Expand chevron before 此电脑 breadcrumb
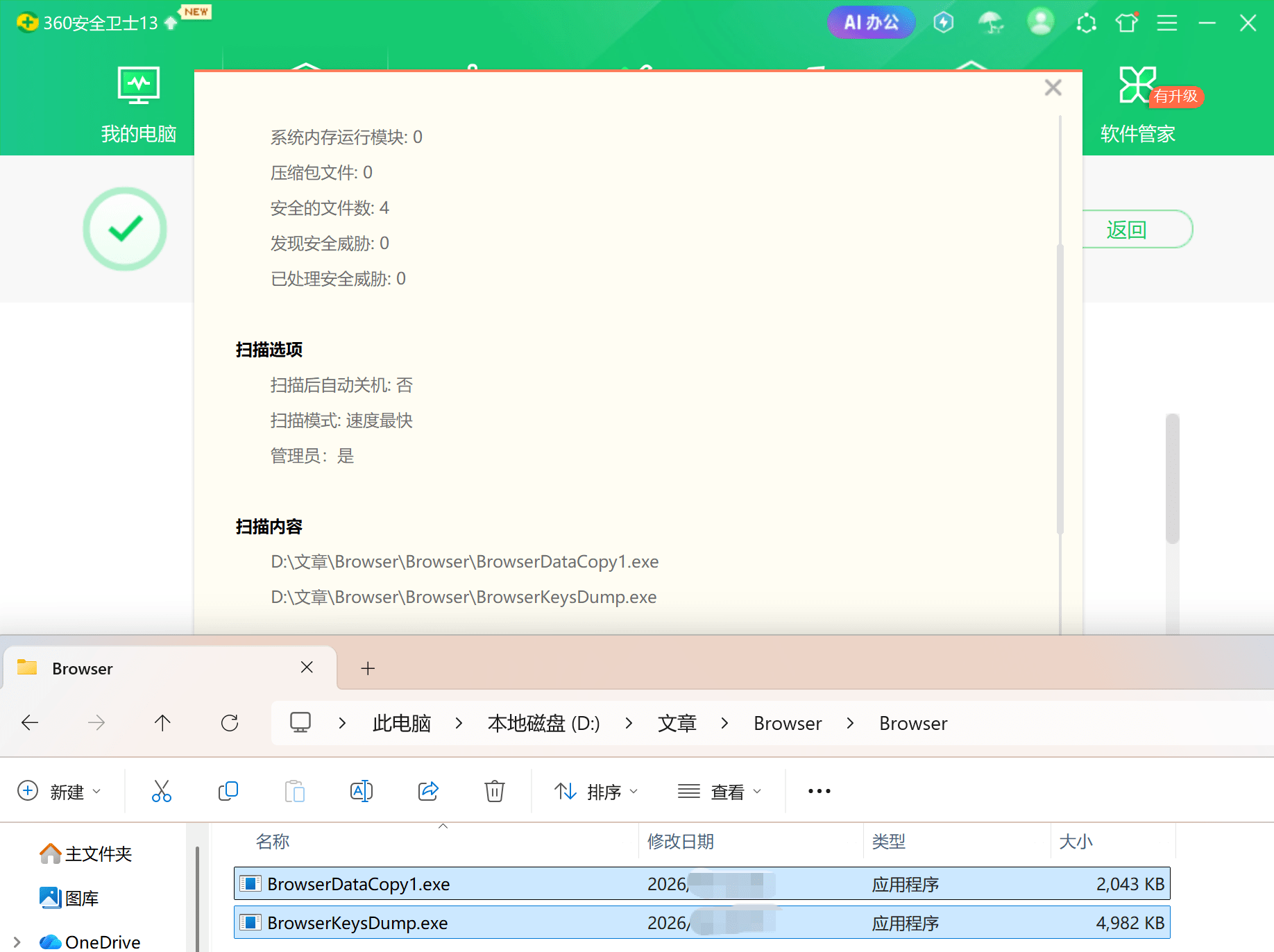The width and height of the screenshot is (1274, 952). 342,723
